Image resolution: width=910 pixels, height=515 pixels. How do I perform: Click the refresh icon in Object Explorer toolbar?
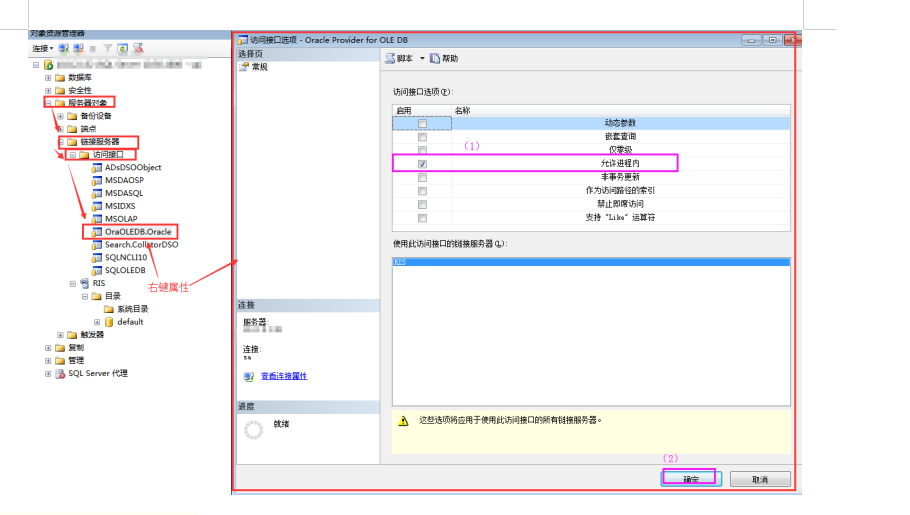pyautogui.click(x=122, y=48)
